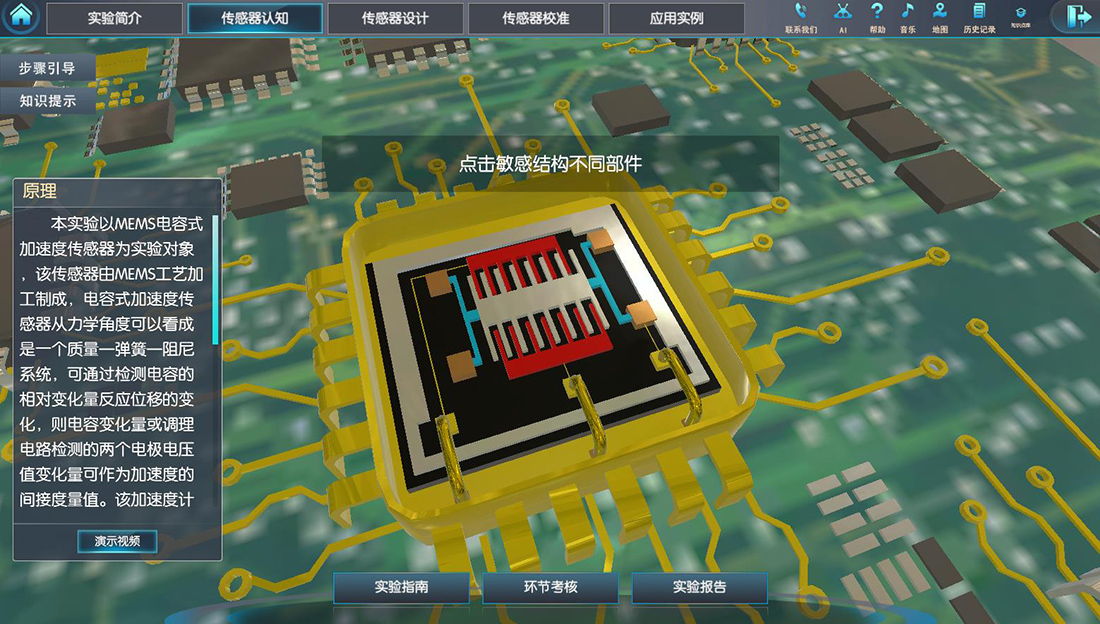
Task: Open the 地图 map icon
Action: point(940,16)
